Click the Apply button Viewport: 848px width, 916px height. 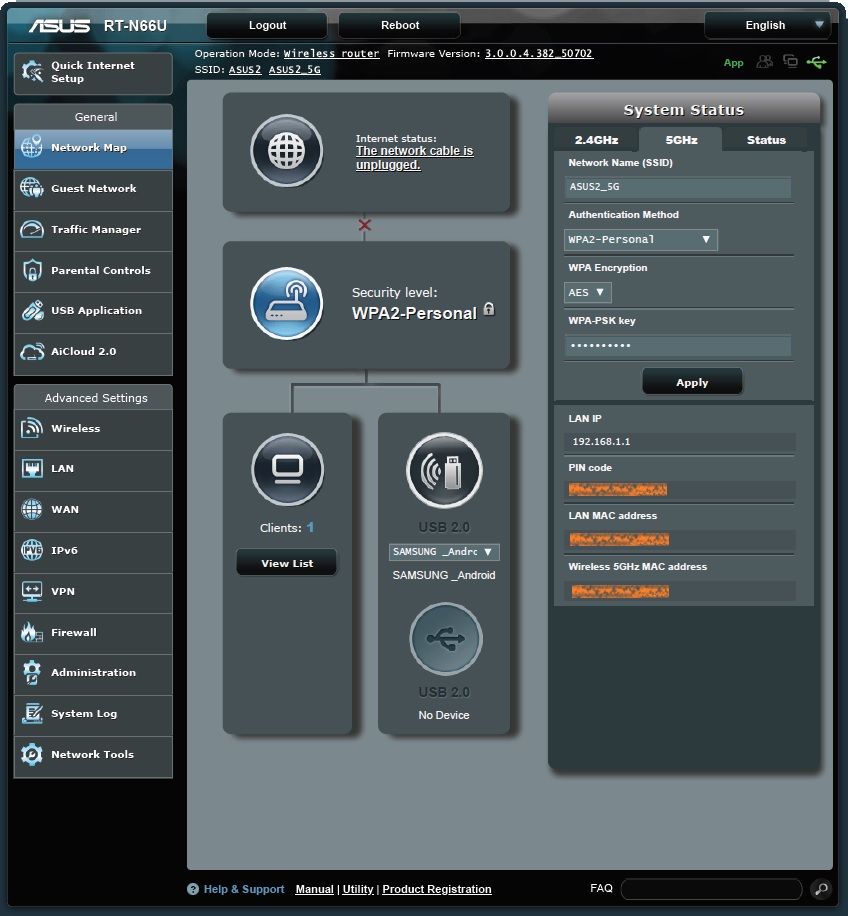(692, 381)
